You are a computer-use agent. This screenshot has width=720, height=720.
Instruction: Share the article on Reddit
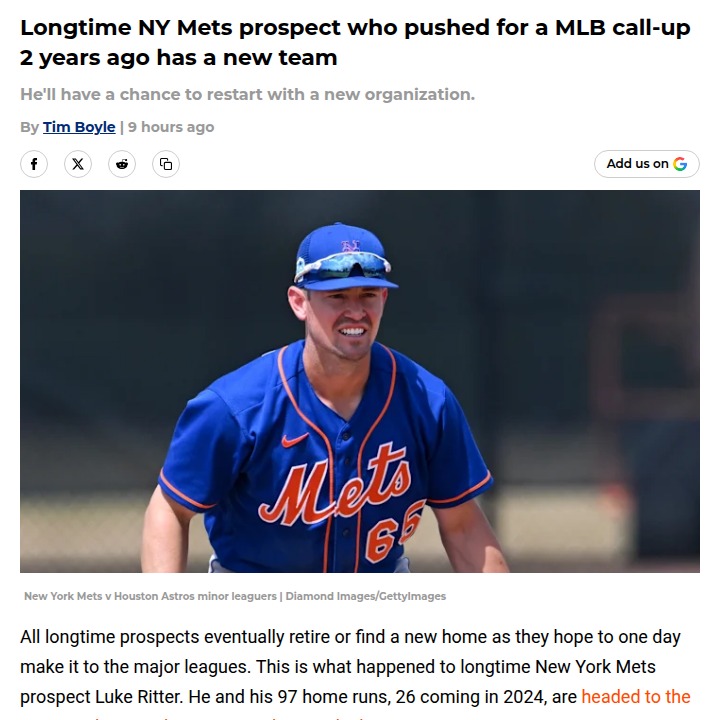(x=122, y=164)
